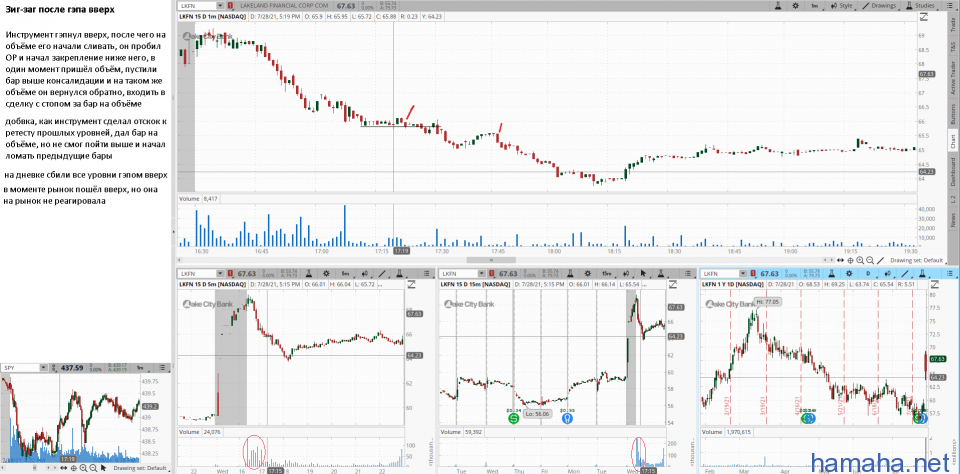The image size is (960, 474).
Task: Click 437.59 SPY last price
Action: [x=72, y=367]
